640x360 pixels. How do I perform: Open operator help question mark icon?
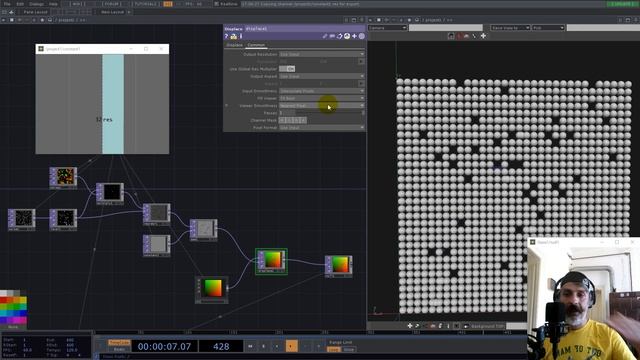tap(226, 36)
